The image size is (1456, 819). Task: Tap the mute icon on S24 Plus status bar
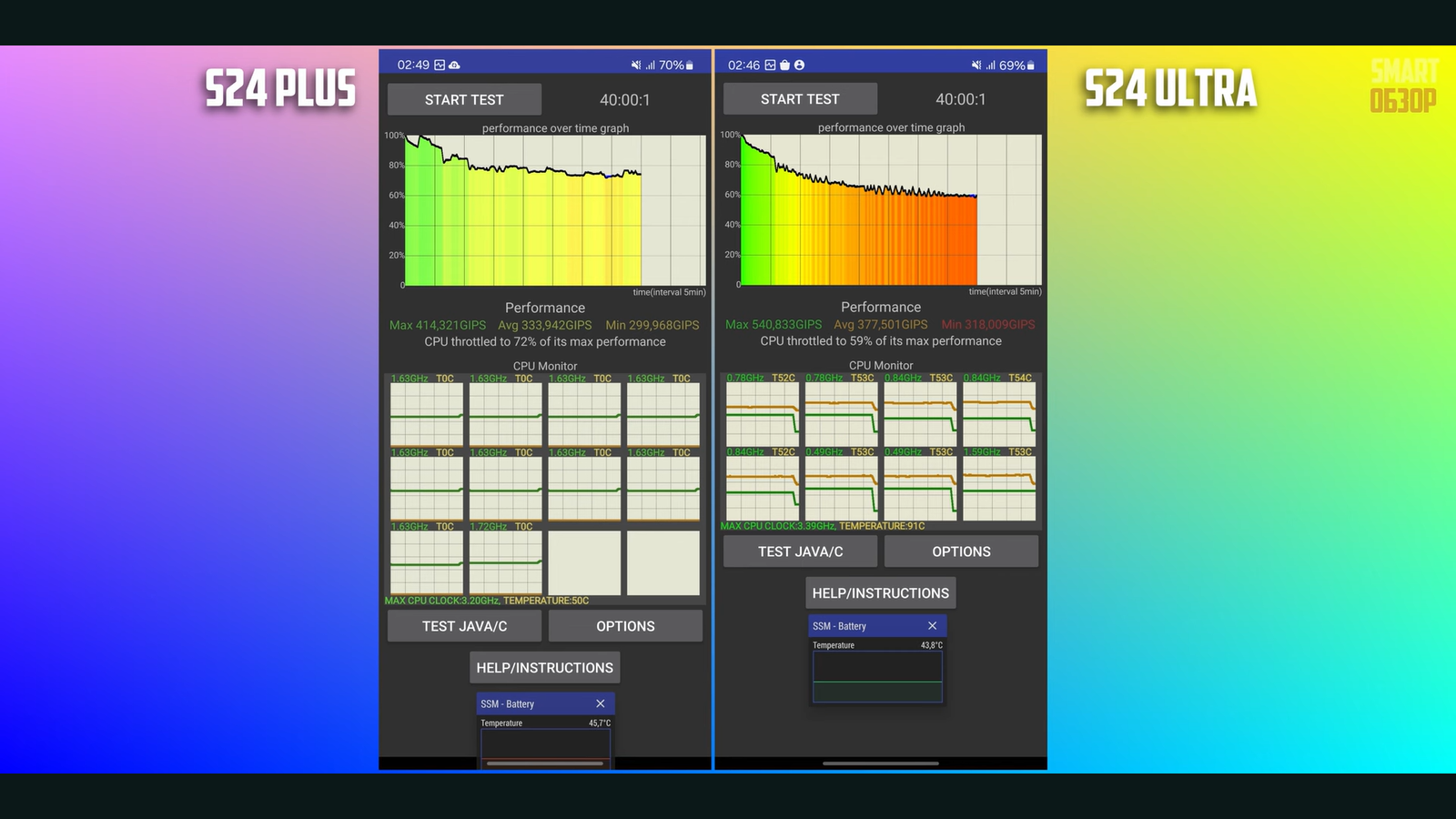(x=636, y=66)
